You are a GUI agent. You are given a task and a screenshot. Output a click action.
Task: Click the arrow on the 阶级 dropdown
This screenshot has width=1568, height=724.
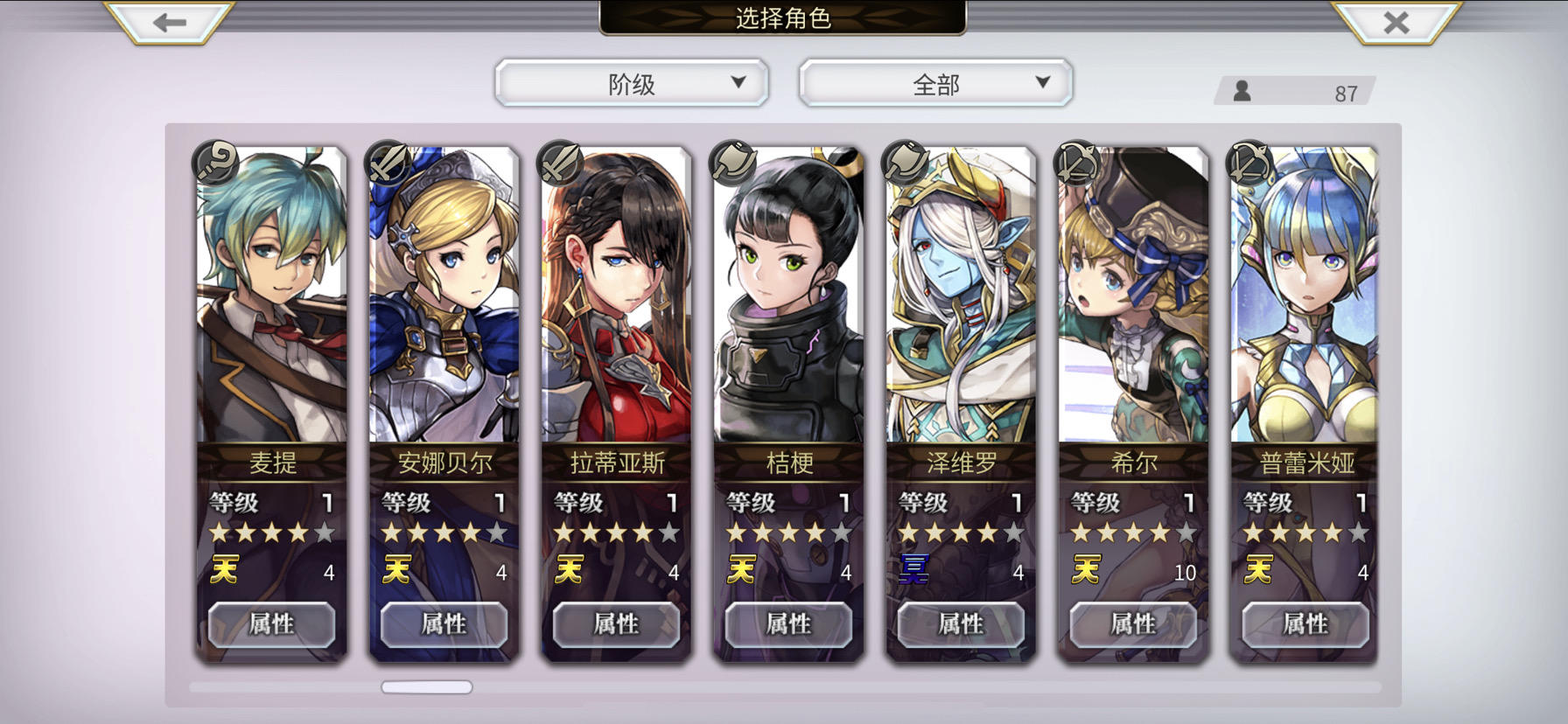(738, 82)
